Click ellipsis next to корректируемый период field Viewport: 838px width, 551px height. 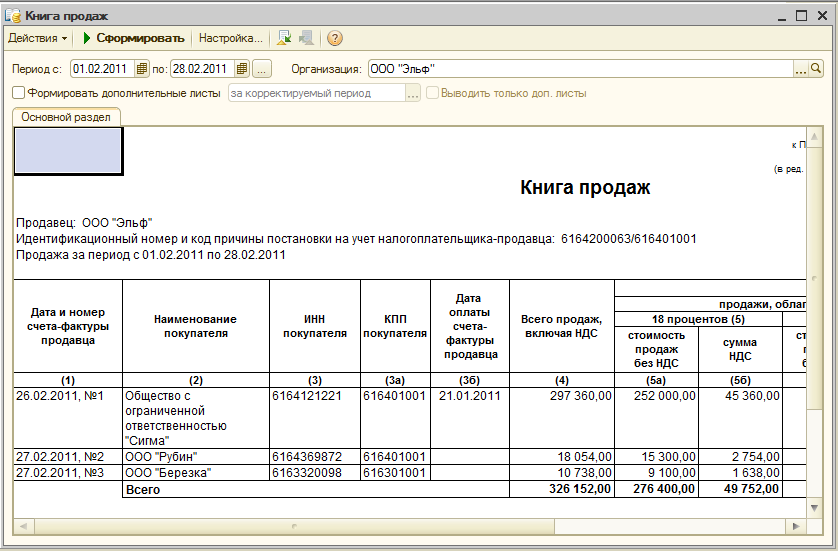(413, 93)
